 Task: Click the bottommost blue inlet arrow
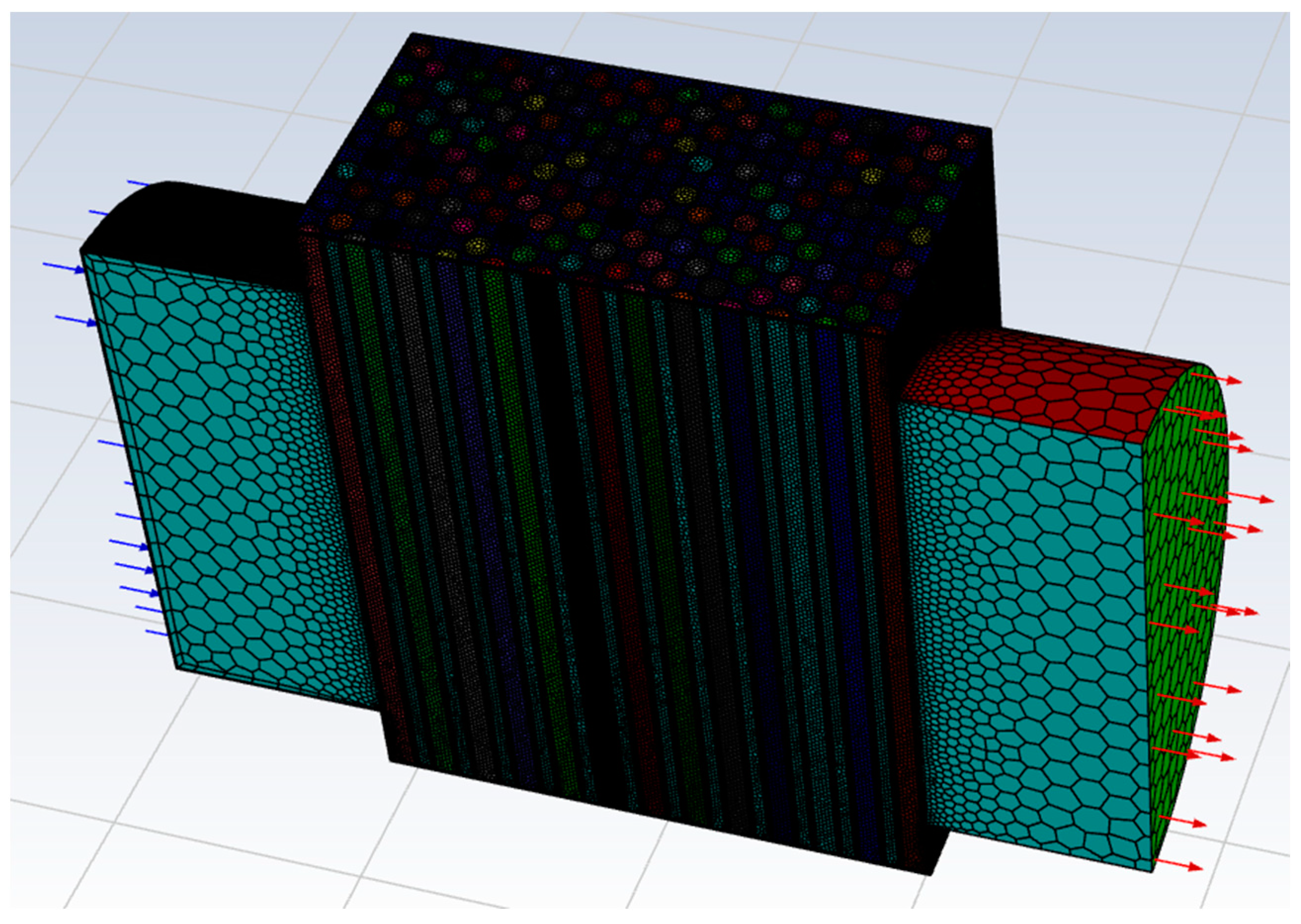[x=157, y=632]
